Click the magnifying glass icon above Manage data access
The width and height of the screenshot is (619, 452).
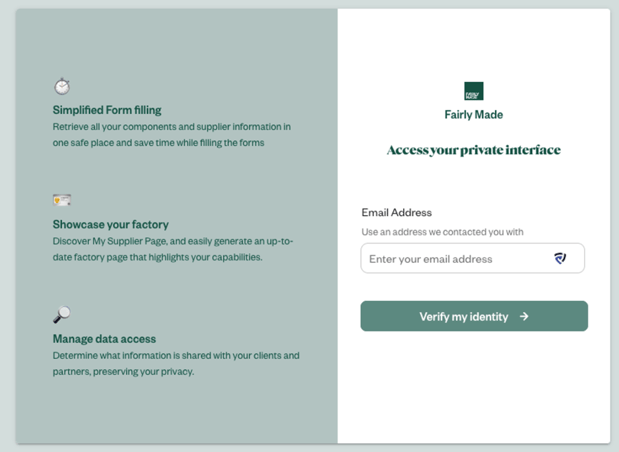point(62,315)
